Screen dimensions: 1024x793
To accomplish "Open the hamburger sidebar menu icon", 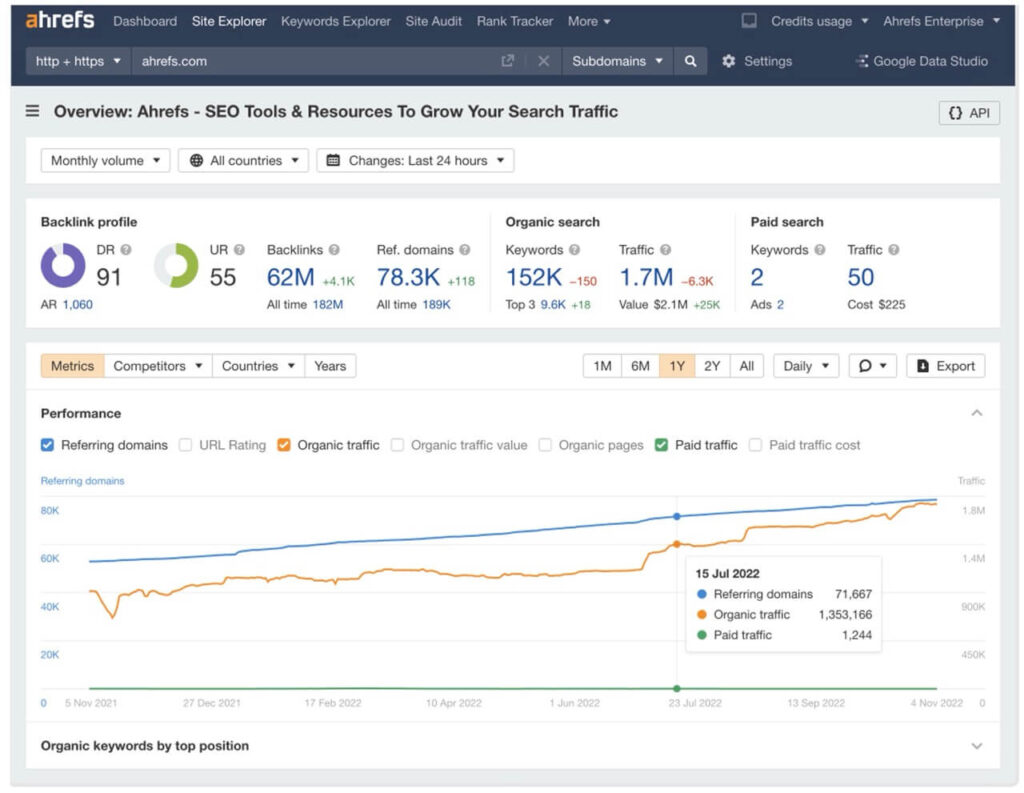I will (x=33, y=112).
